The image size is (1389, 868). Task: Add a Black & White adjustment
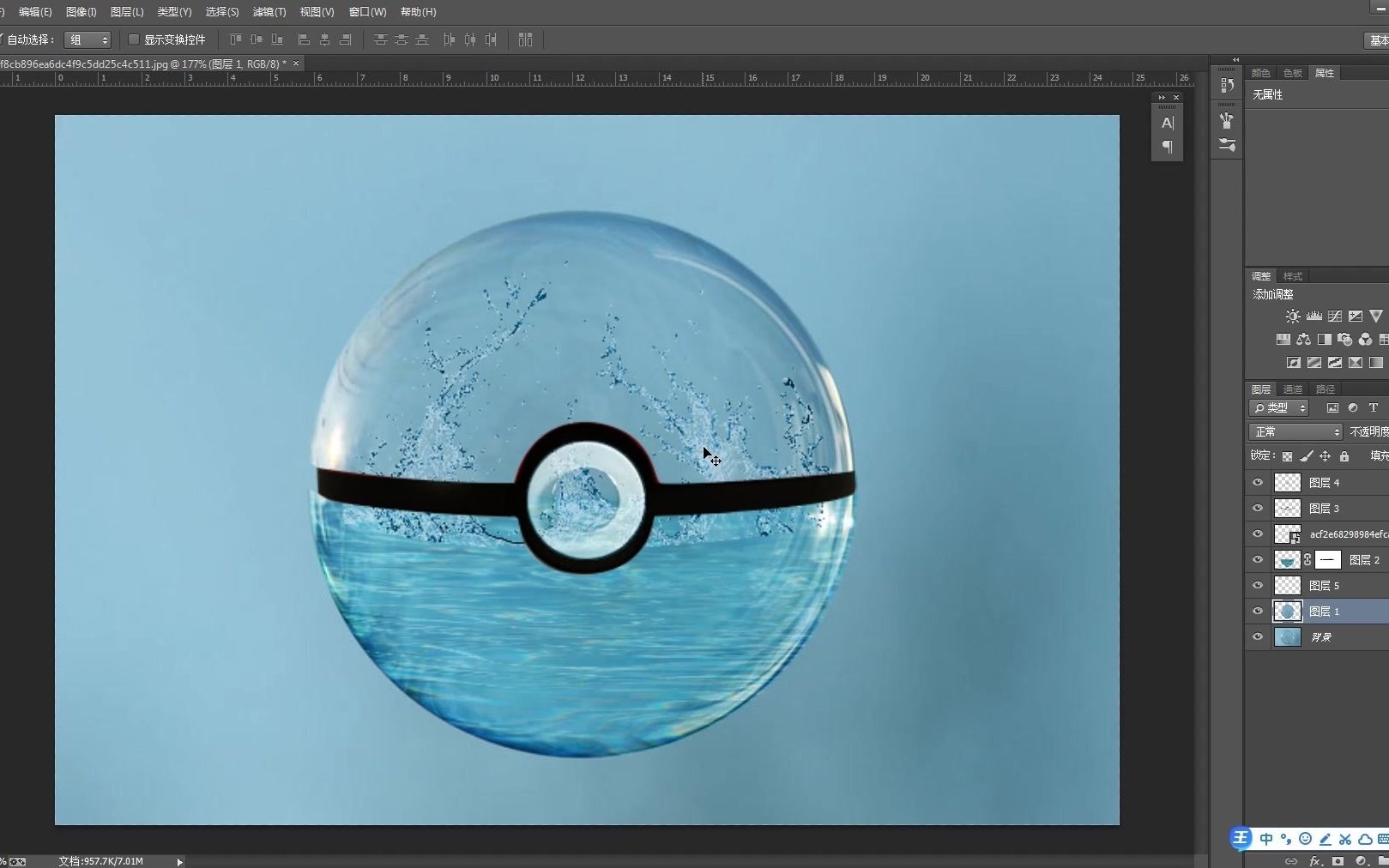[x=1324, y=340]
